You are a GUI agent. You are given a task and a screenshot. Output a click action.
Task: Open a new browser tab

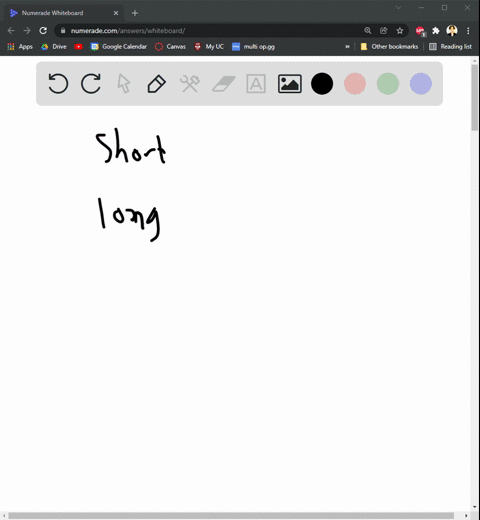(135, 13)
